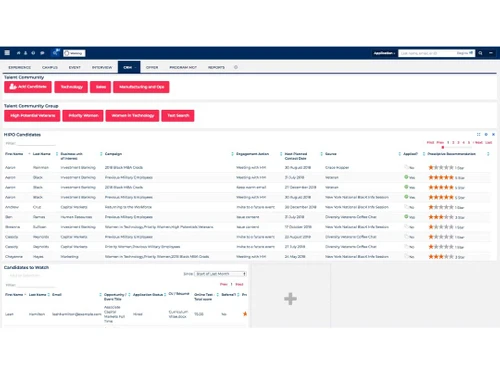The image size is (500, 375).
Task: Click the highlighted share network icon in the top bar
Action: click(x=55, y=53)
